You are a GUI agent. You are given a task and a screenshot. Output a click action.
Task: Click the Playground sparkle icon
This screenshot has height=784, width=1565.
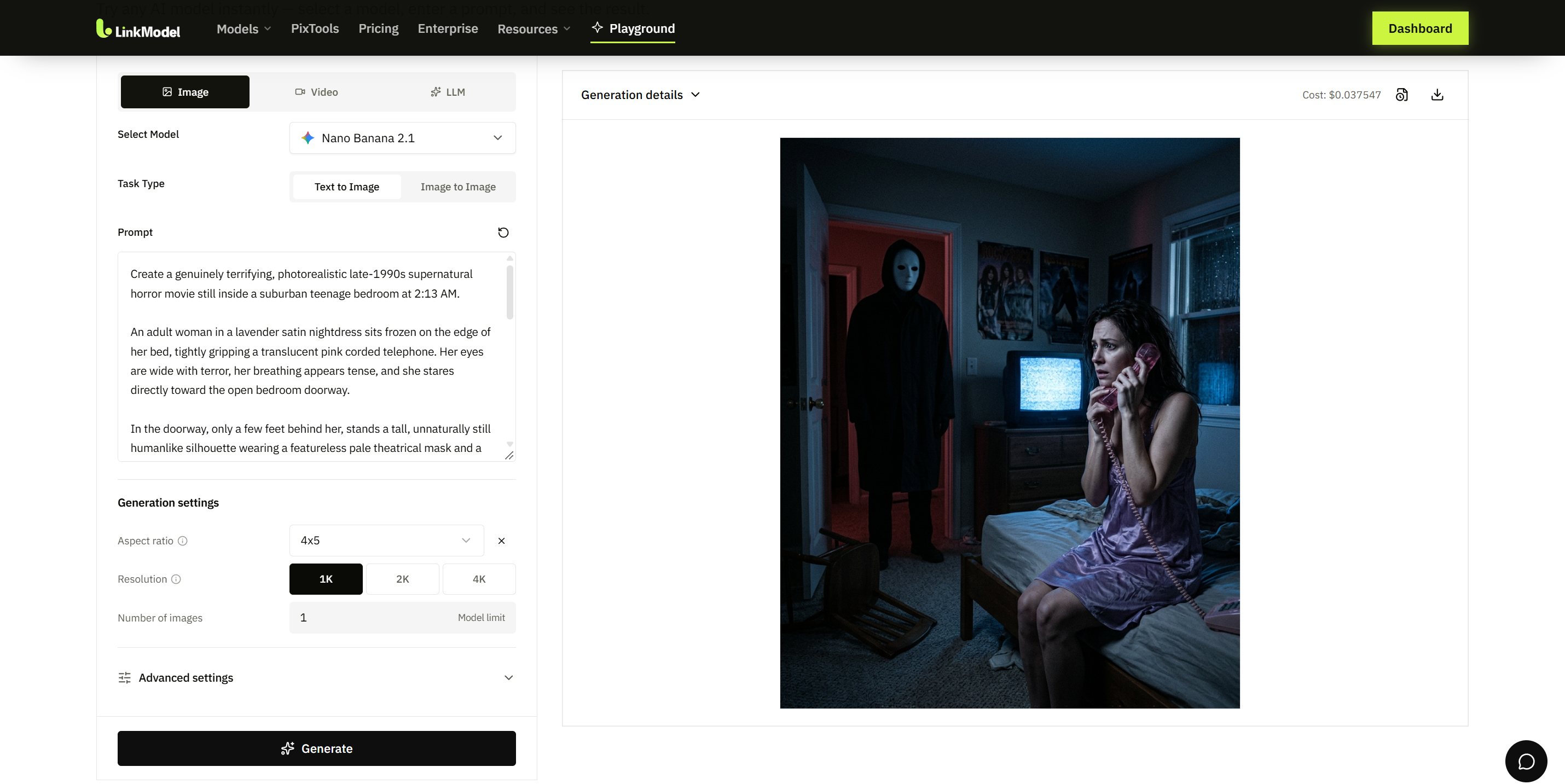tap(597, 27)
